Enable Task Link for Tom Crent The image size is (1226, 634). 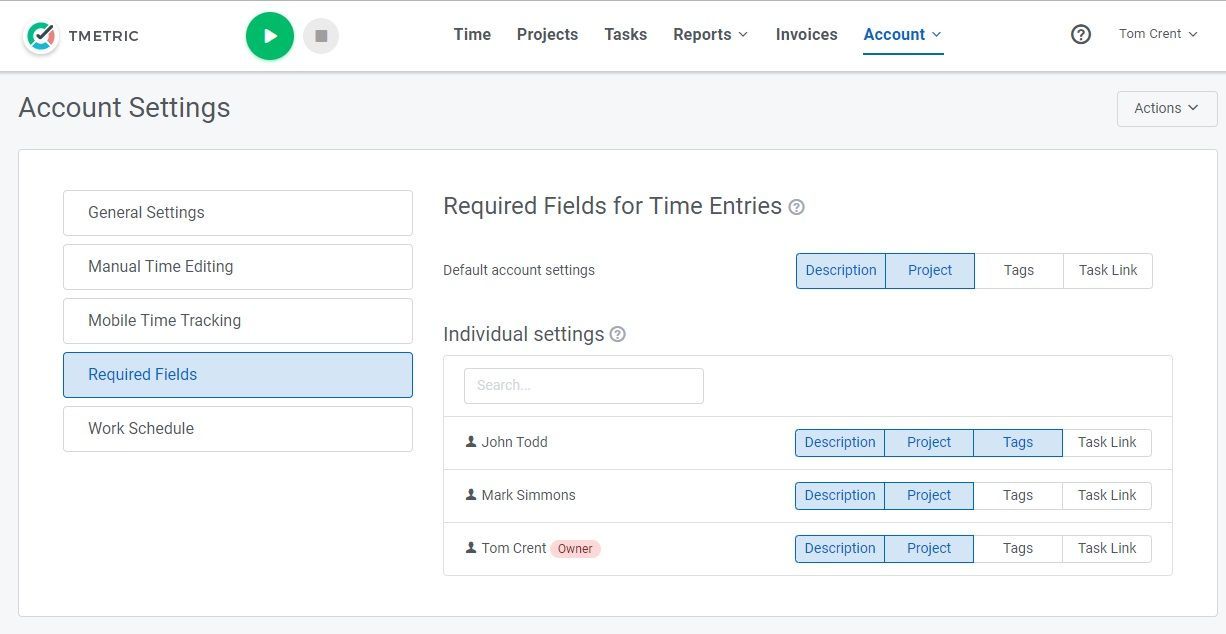[x=1107, y=549]
